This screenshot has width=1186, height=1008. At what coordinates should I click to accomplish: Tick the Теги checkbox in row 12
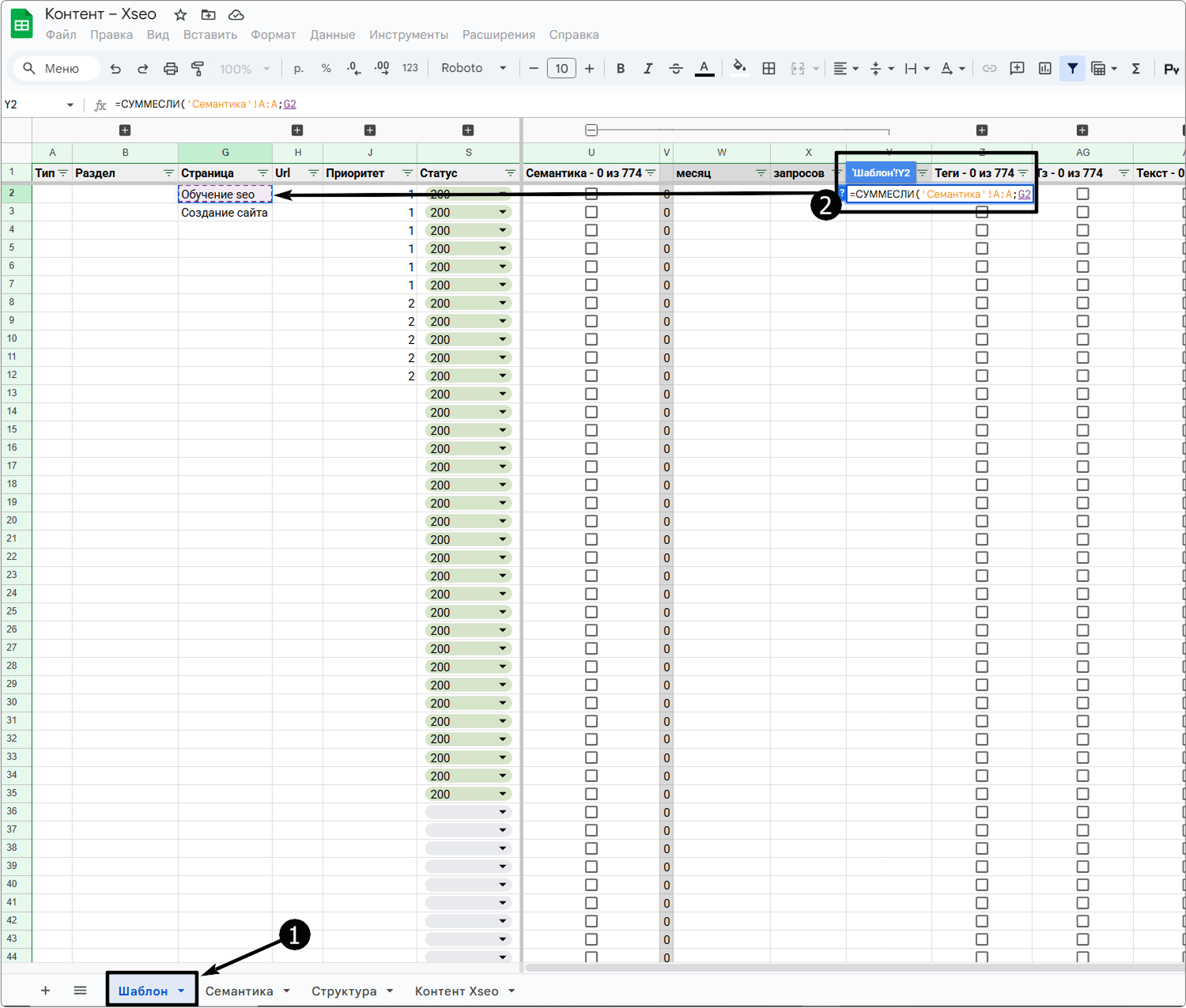pos(982,376)
